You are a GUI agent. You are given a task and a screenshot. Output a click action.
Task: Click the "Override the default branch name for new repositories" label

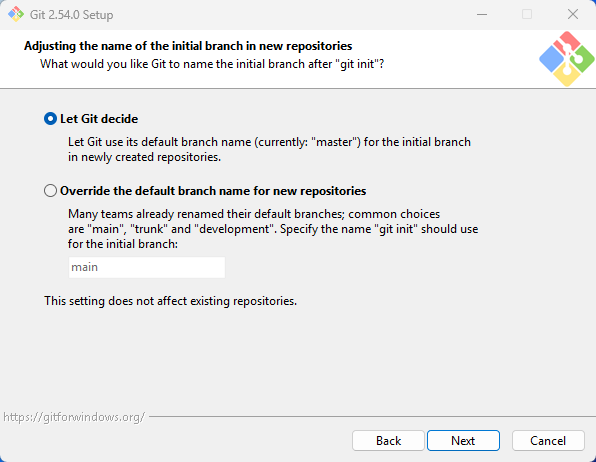click(213, 191)
